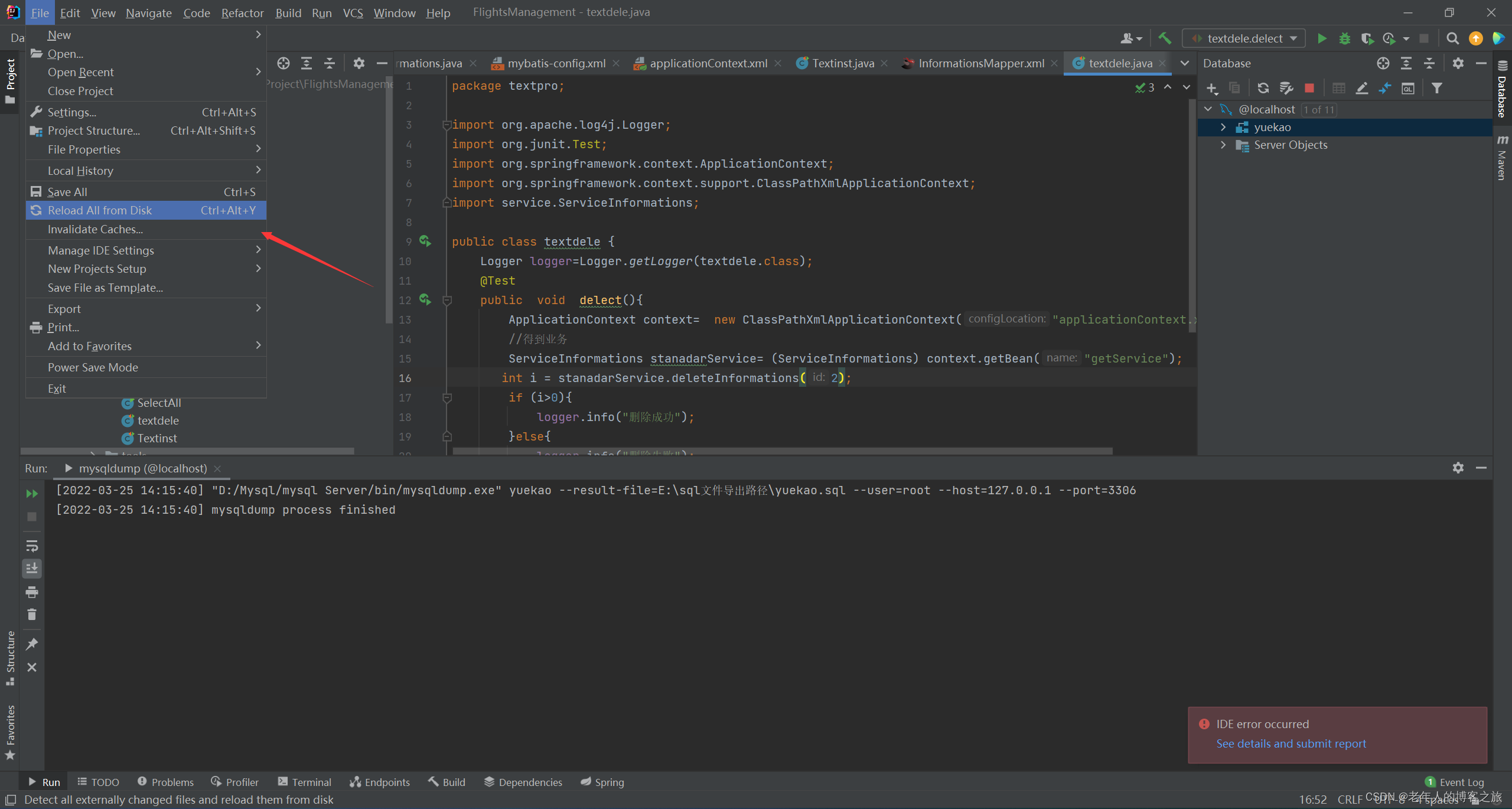Click the green Run button in toolbar
Image resolution: width=1512 pixels, height=809 pixels.
pyautogui.click(x=1322, y=38)
